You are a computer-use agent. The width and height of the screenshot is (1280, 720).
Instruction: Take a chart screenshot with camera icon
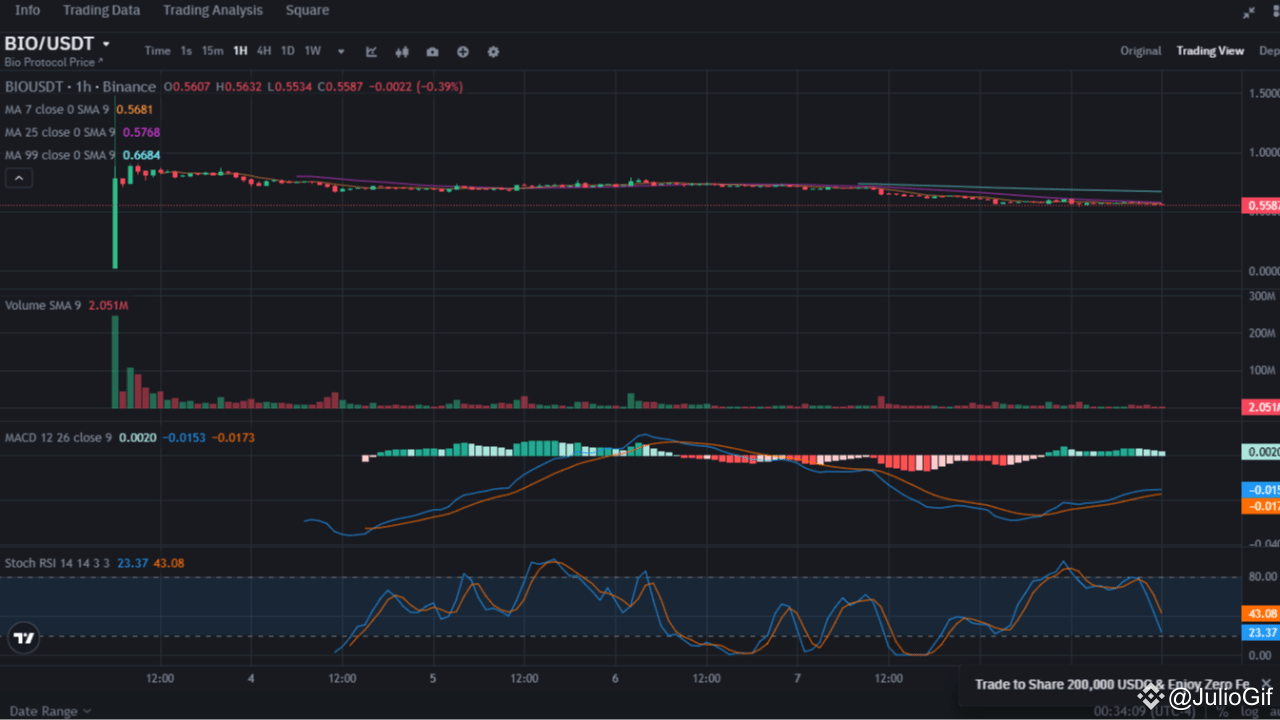pyautogui.click(x=431, y=51)
